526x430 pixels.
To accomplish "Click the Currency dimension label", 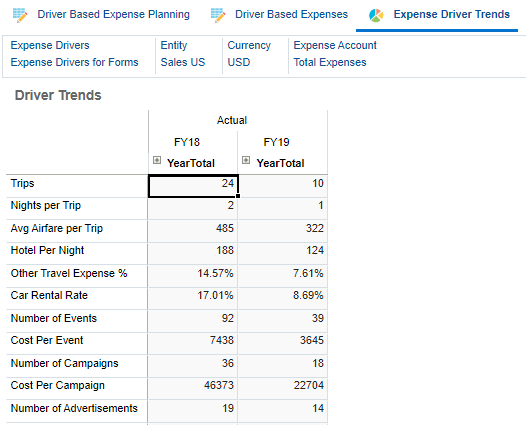I will [x=249, y=45].
